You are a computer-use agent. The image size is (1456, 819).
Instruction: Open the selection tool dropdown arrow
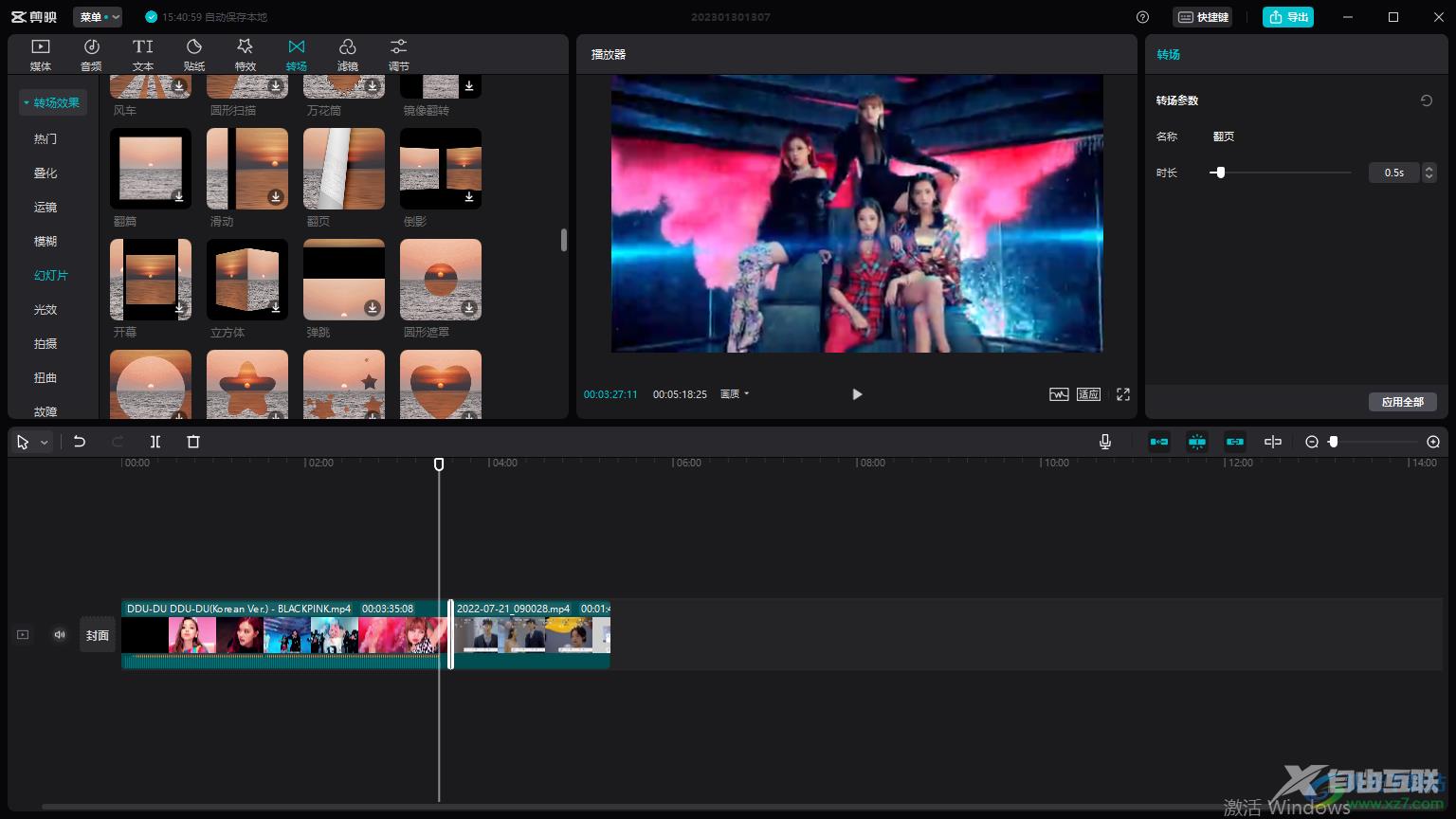(44, 443)
